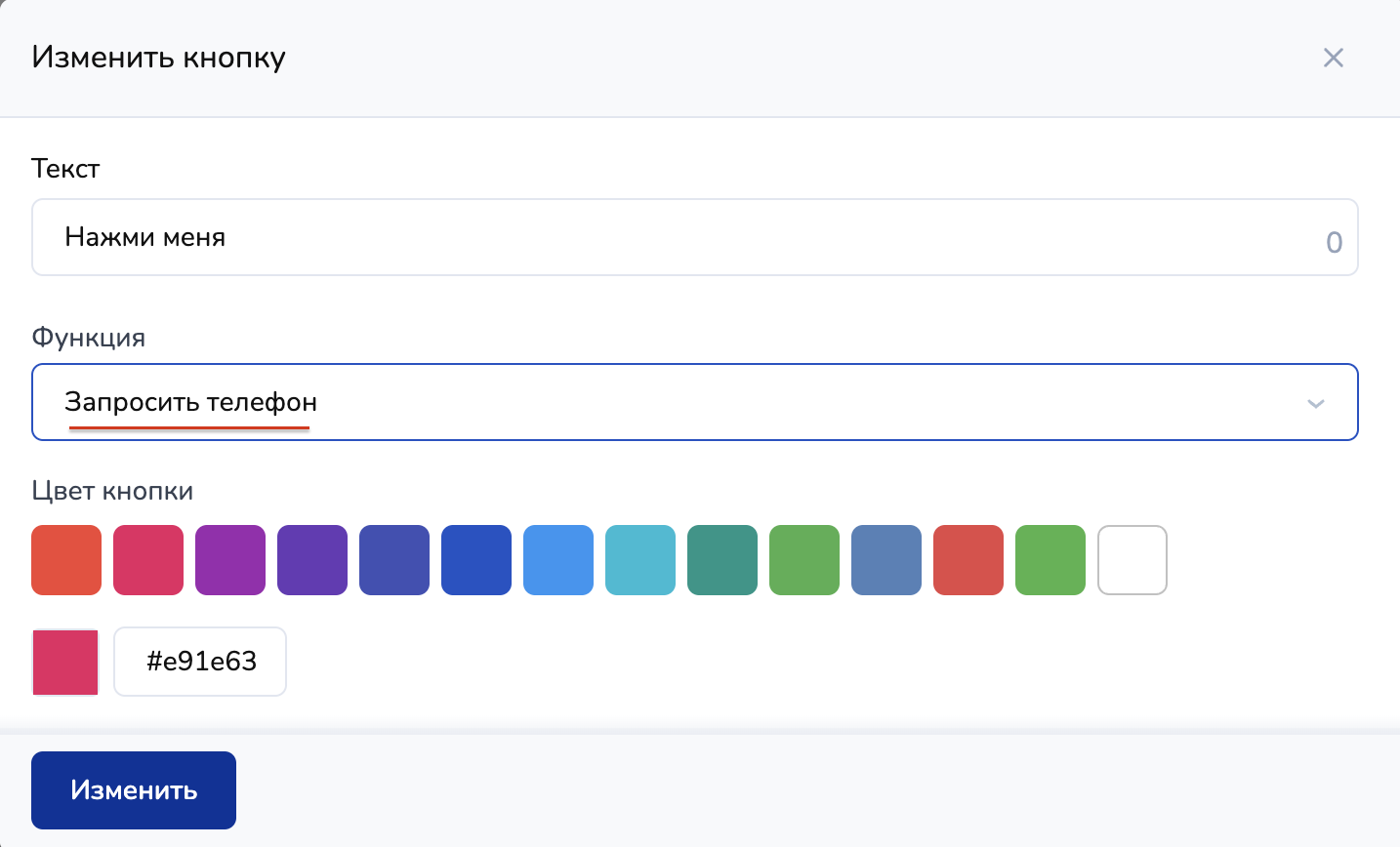The width and height of the screenshot is (1400, 847).
Task: Pick the pink swatch in the palette row
Action: coord(148,560)
